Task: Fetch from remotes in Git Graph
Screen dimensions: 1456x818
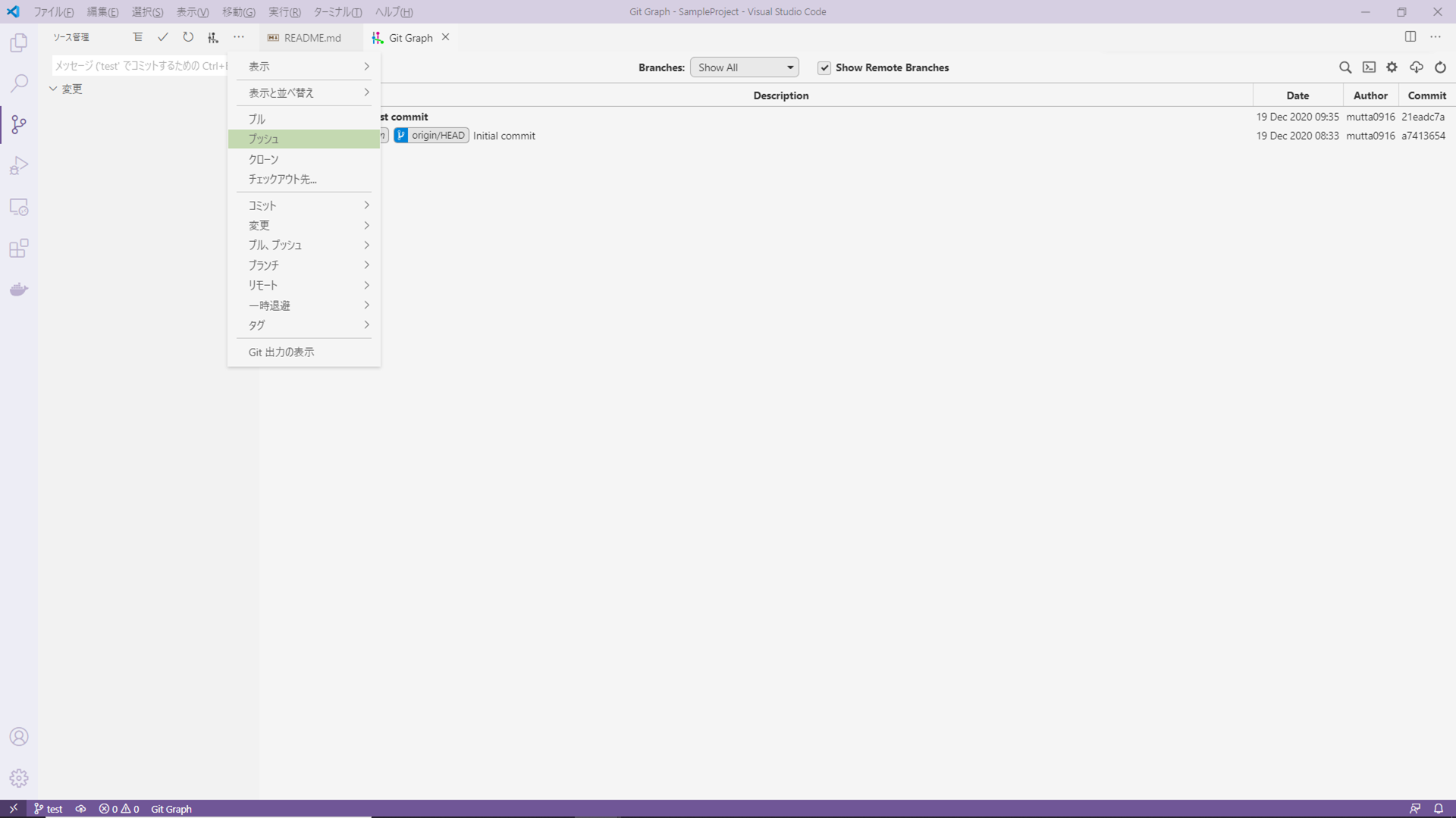Action: click(1417, 67)
